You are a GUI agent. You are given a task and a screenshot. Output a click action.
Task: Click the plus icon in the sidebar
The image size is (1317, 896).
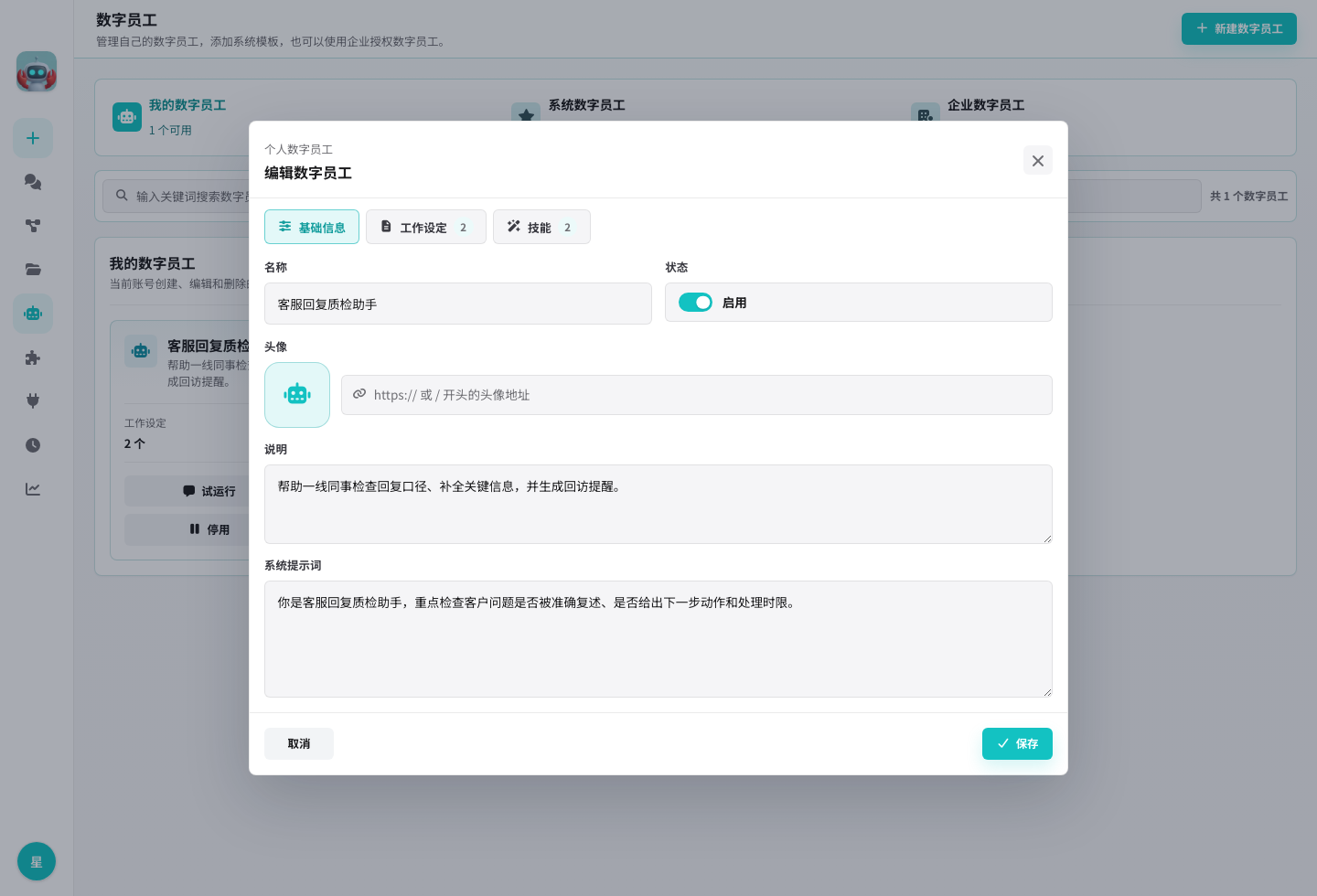[33, 138]
